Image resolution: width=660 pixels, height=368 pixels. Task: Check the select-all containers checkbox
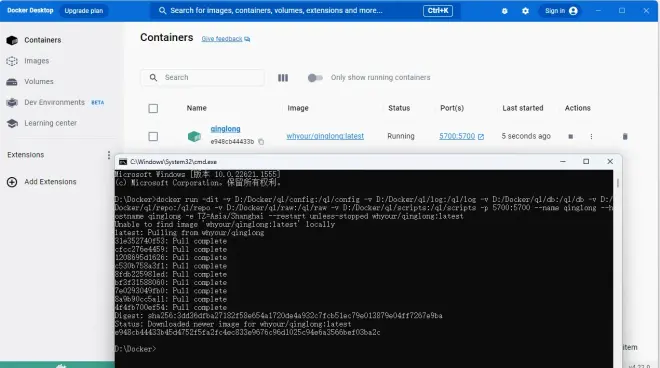153,109
